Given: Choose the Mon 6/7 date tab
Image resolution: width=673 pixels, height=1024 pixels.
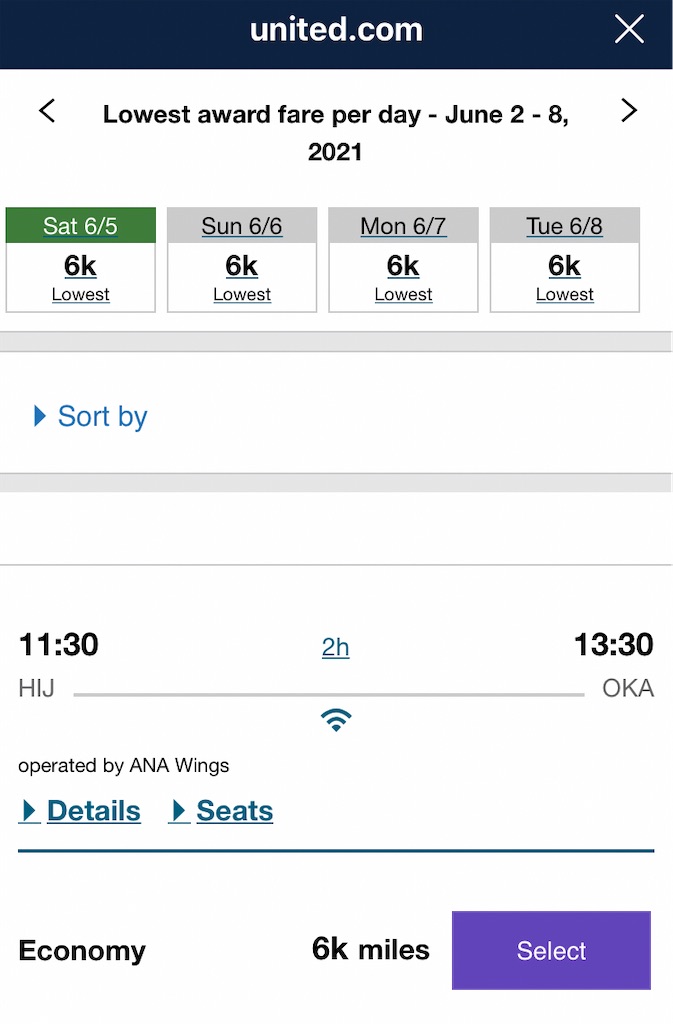Looking at the screenshot, I should pos(403,259).
